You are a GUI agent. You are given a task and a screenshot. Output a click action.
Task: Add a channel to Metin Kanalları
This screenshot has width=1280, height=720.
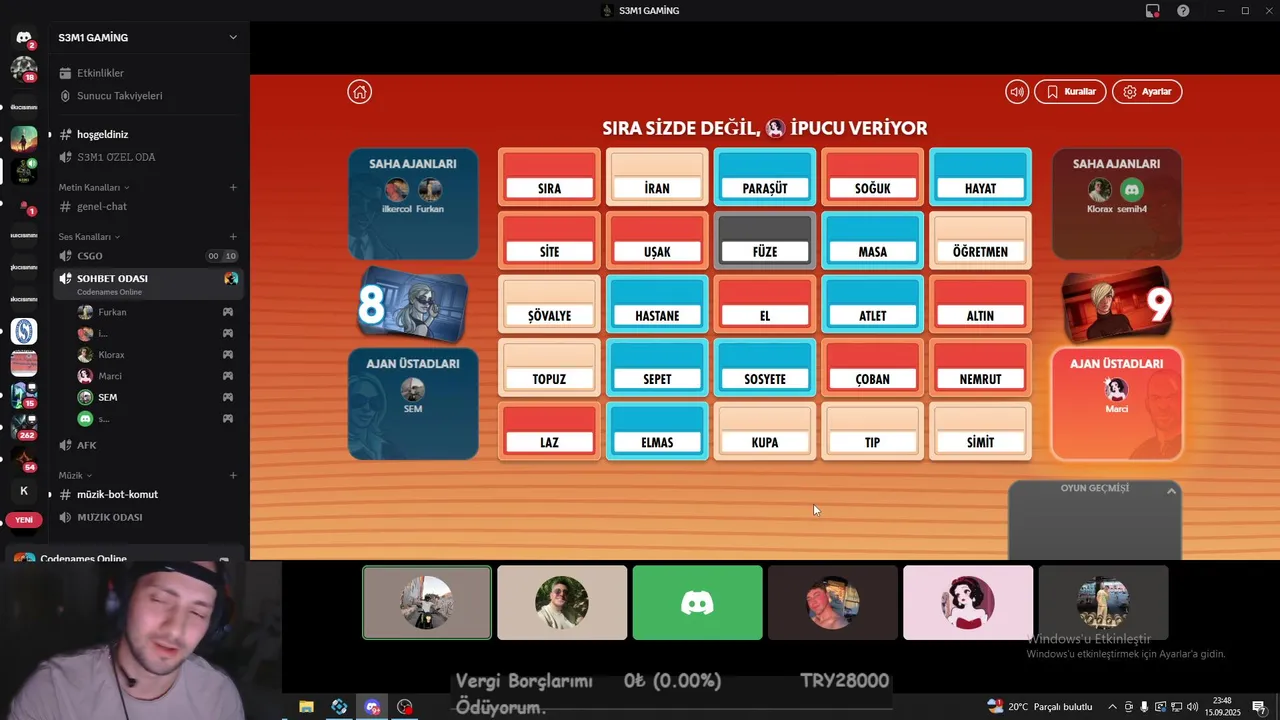click(233, 187)
